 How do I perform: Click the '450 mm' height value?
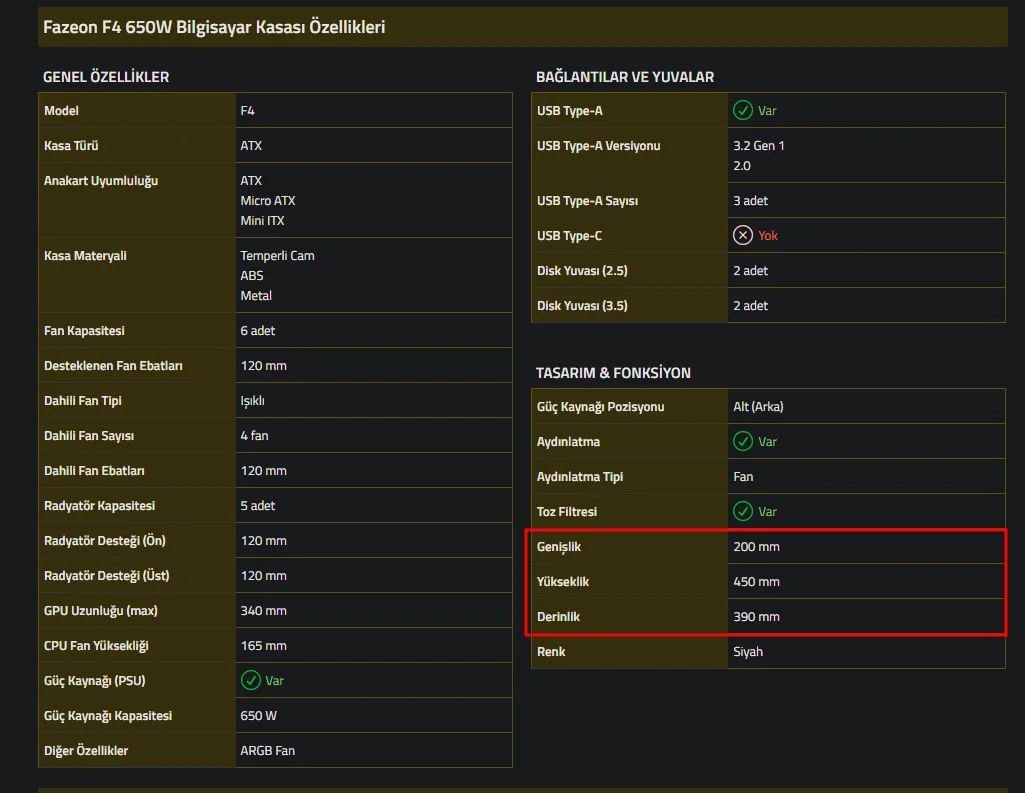tap(756, 582)
